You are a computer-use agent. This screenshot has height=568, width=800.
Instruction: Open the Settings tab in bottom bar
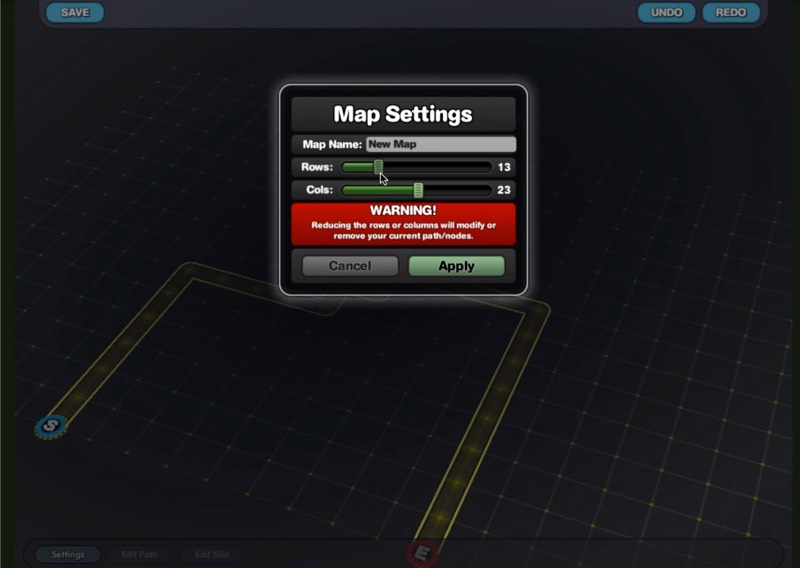(x=68, y=554)
